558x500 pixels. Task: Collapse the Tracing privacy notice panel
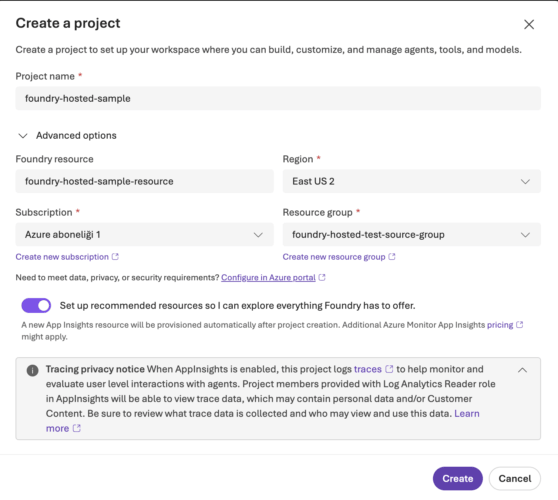tap(522, 370)
